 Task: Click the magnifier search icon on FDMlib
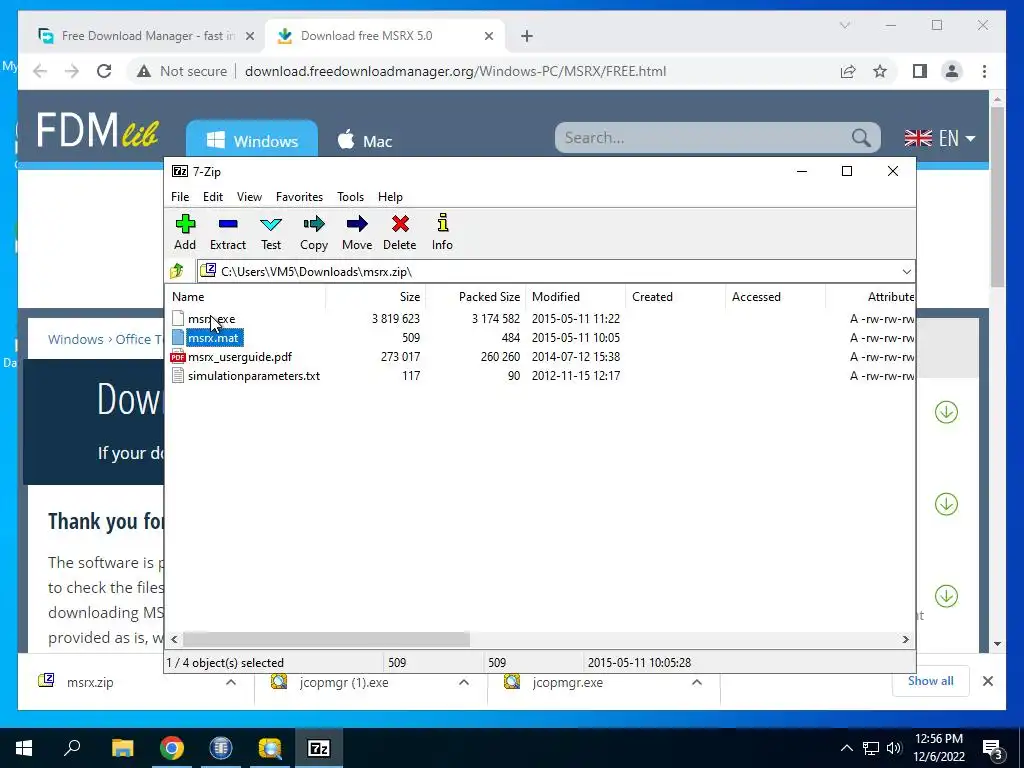tap(861, 138)
